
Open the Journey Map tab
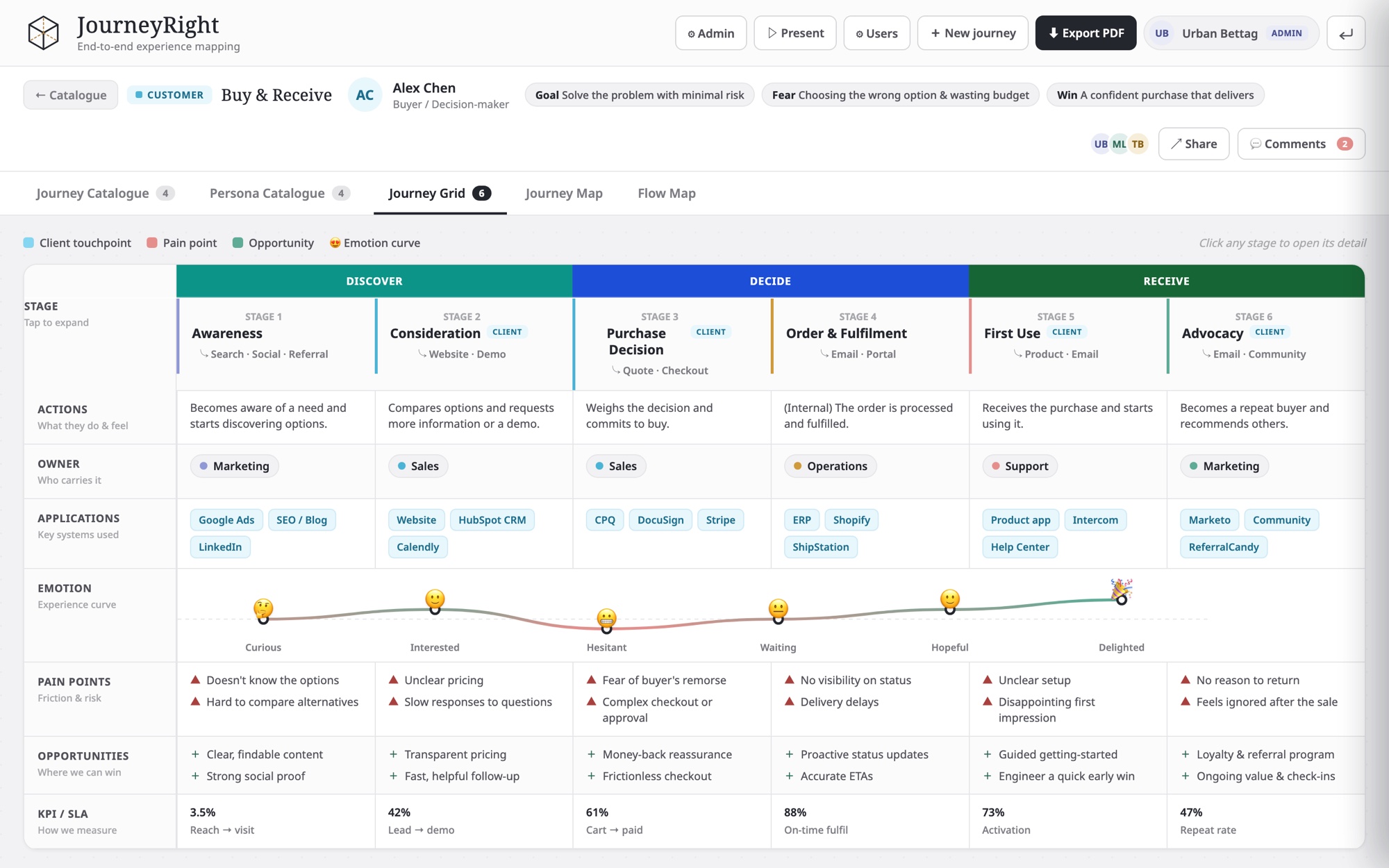[x=564, y=193]
